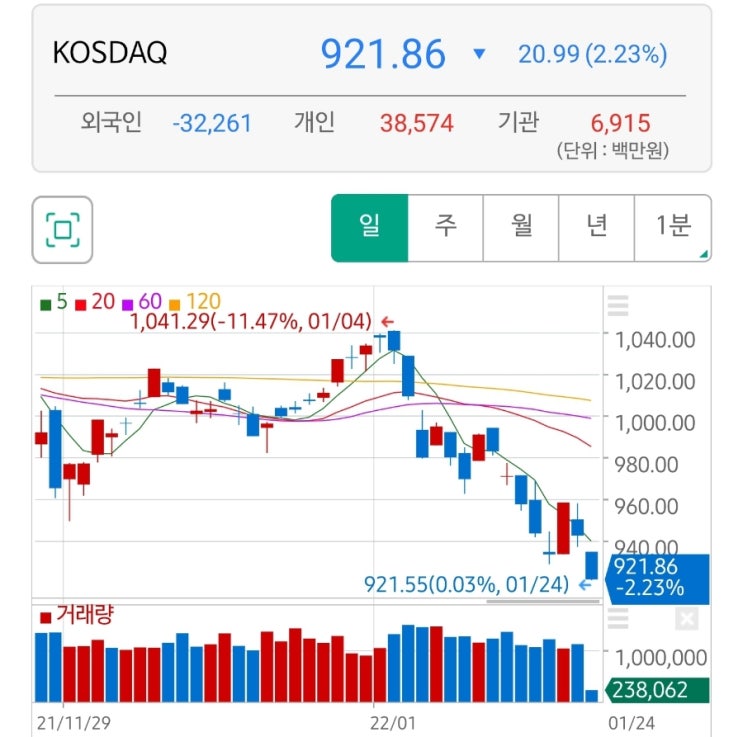Click the down triangle change indicator
743x737 pixels.
pyautogui.click(x=480, y=54)
